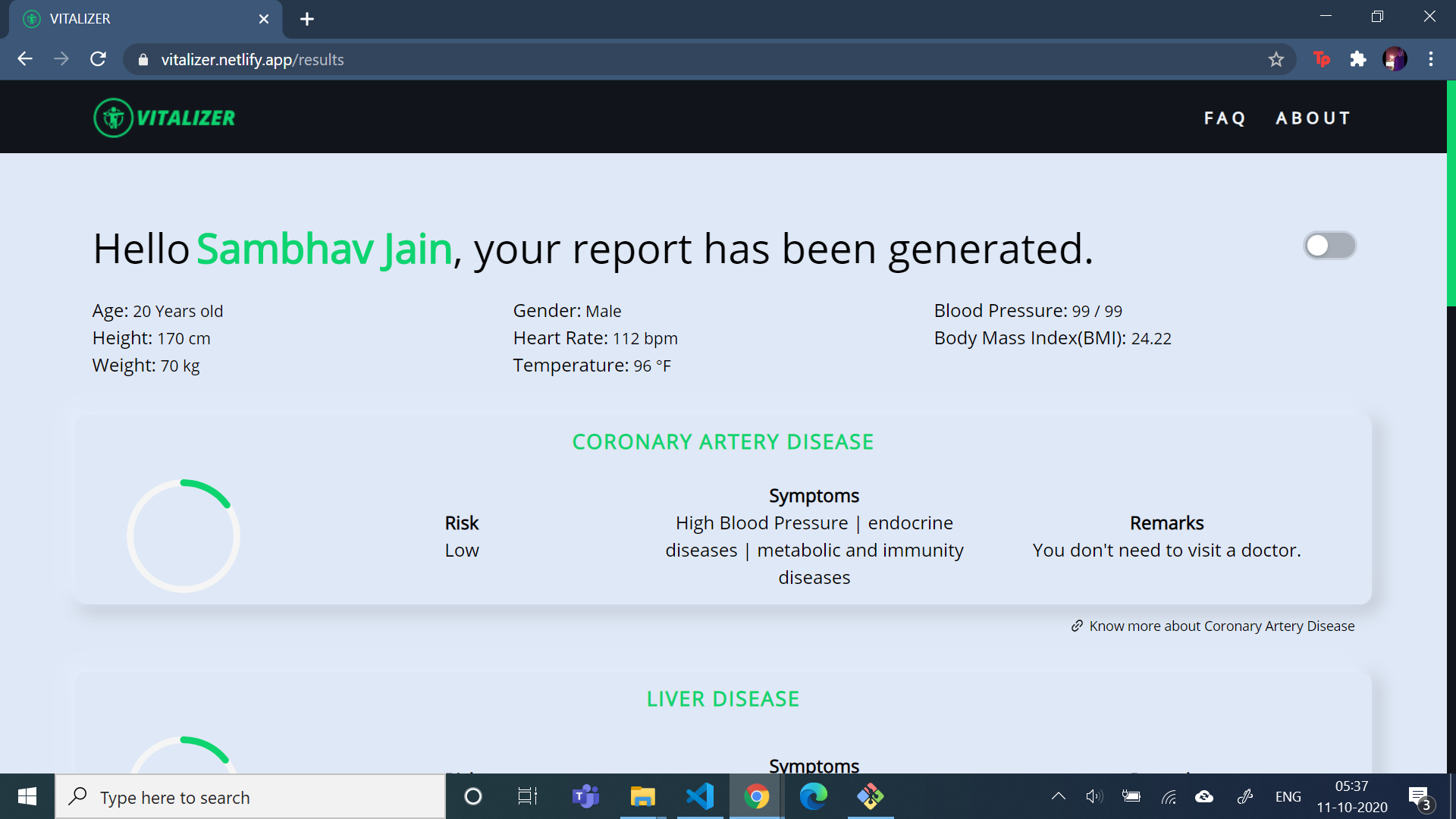The height and width of the screenshot is (819, 1456).
Task: Open the FAQ page from the navbar
Action: [1225, 118]
